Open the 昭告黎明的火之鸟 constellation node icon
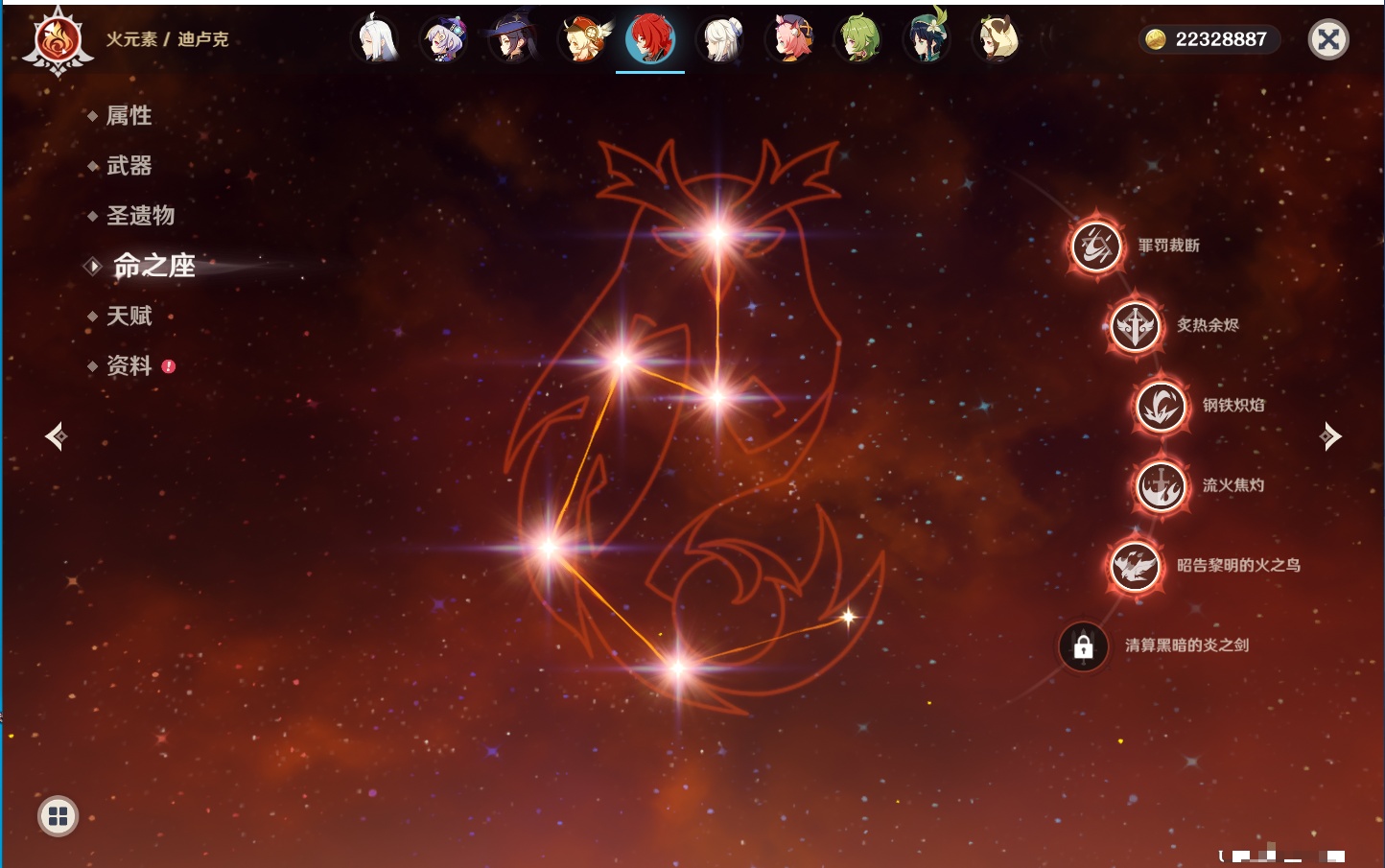Image resolution: width=1385 pixels, height=868 pixels. click(x=1135, y=566)
